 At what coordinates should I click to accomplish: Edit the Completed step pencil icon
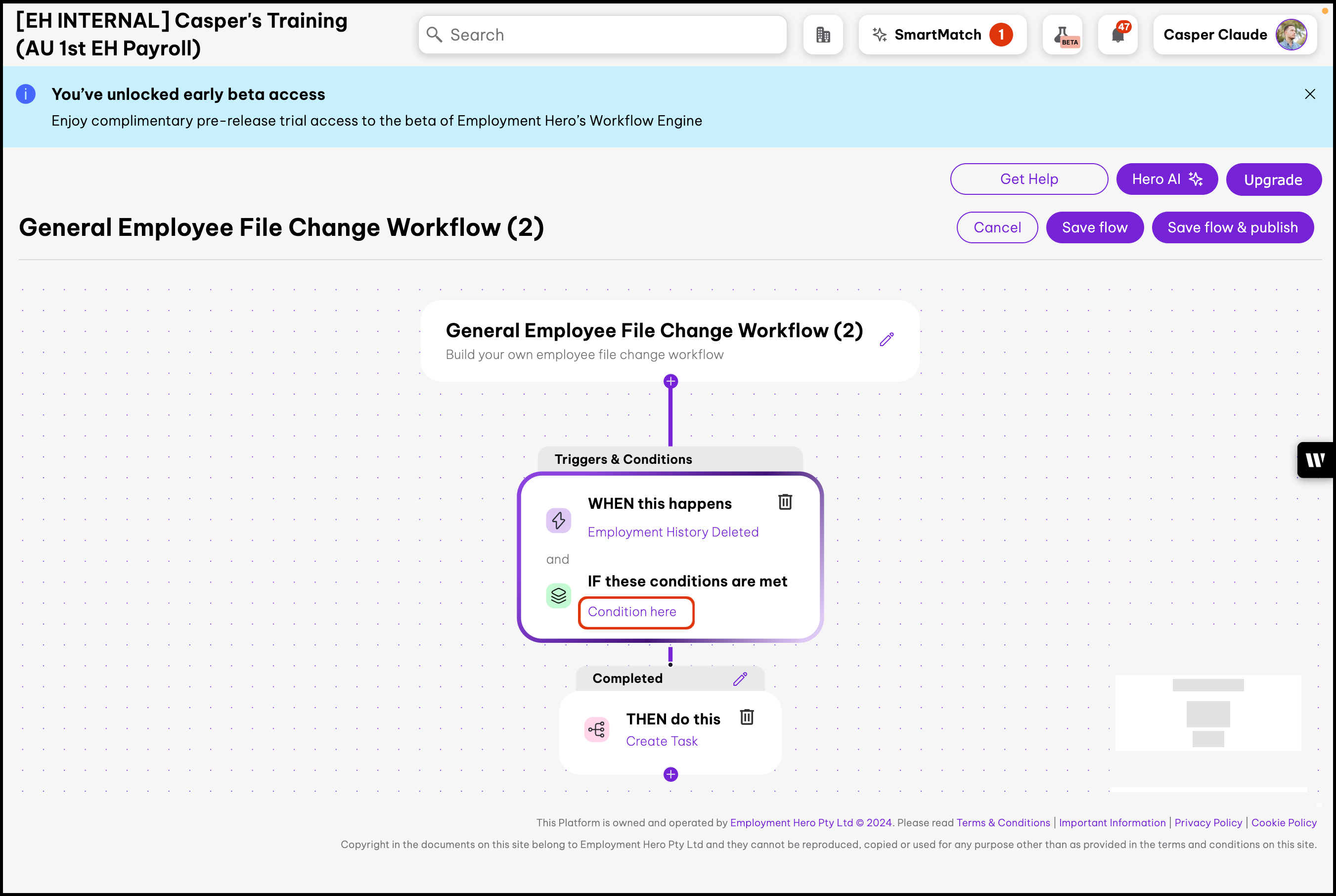pos(740,679)
